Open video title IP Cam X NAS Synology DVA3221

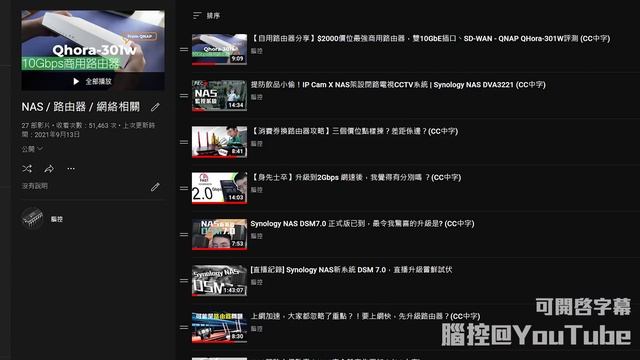(x=398, y=84)
